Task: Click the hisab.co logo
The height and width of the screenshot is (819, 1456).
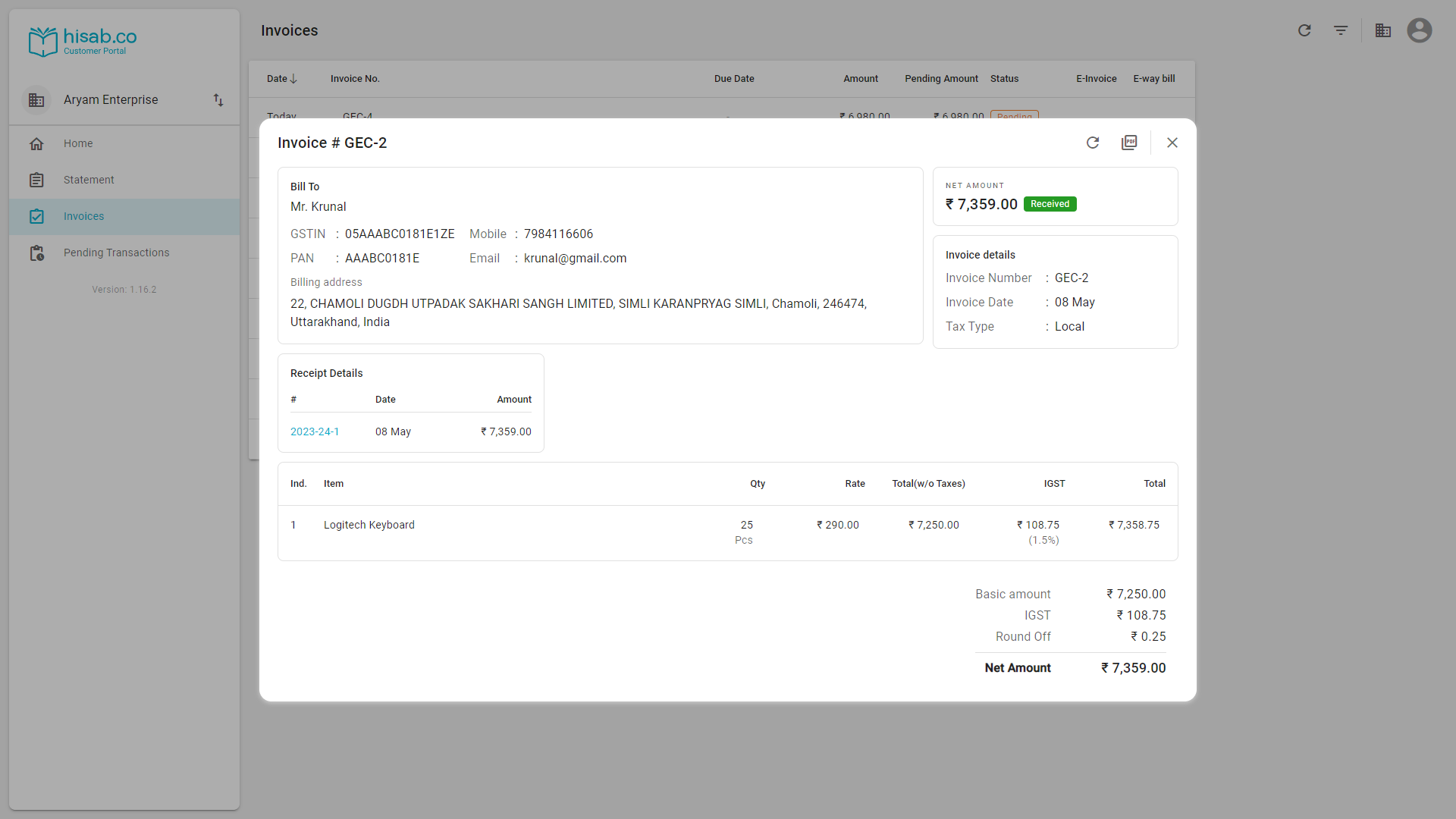Action: click(83, 41)
